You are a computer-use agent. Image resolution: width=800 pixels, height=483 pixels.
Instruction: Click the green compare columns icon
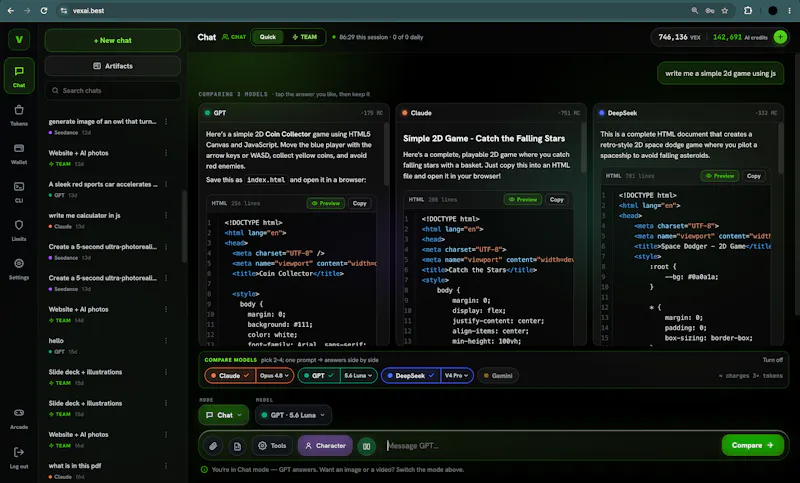[x=366, y=446]
